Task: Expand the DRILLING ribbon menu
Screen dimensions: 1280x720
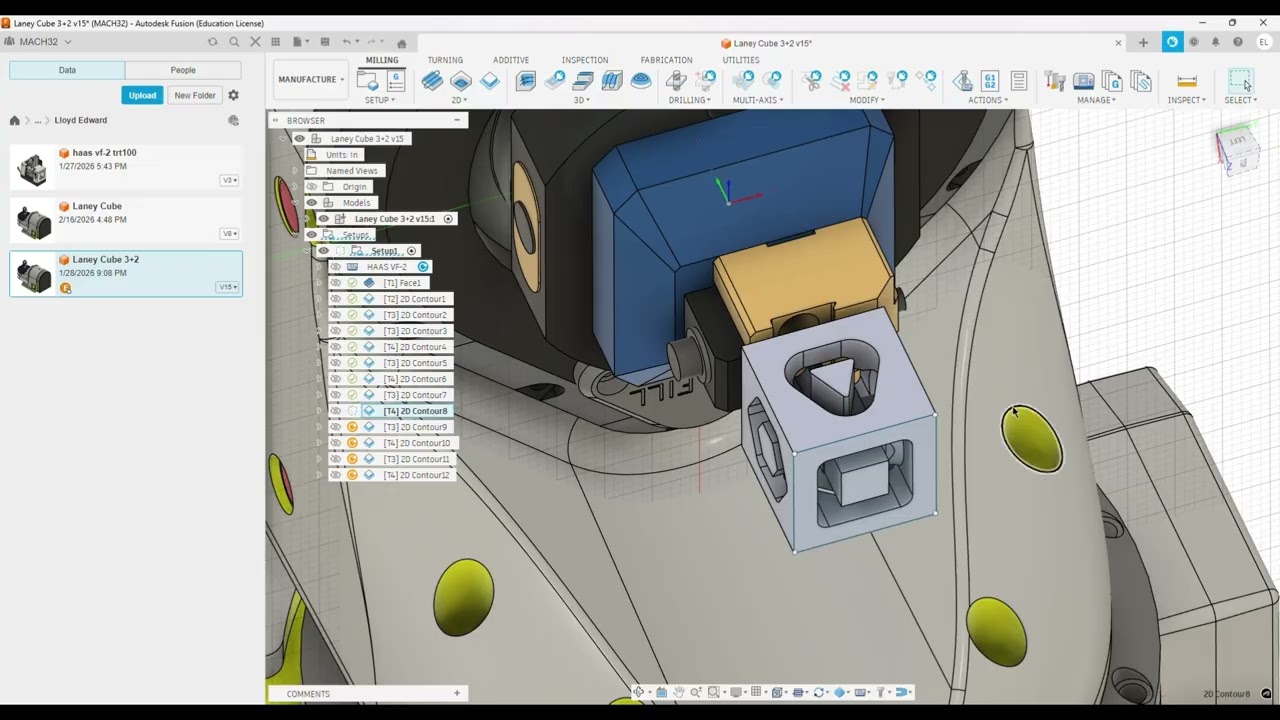Action: [690, 100]
